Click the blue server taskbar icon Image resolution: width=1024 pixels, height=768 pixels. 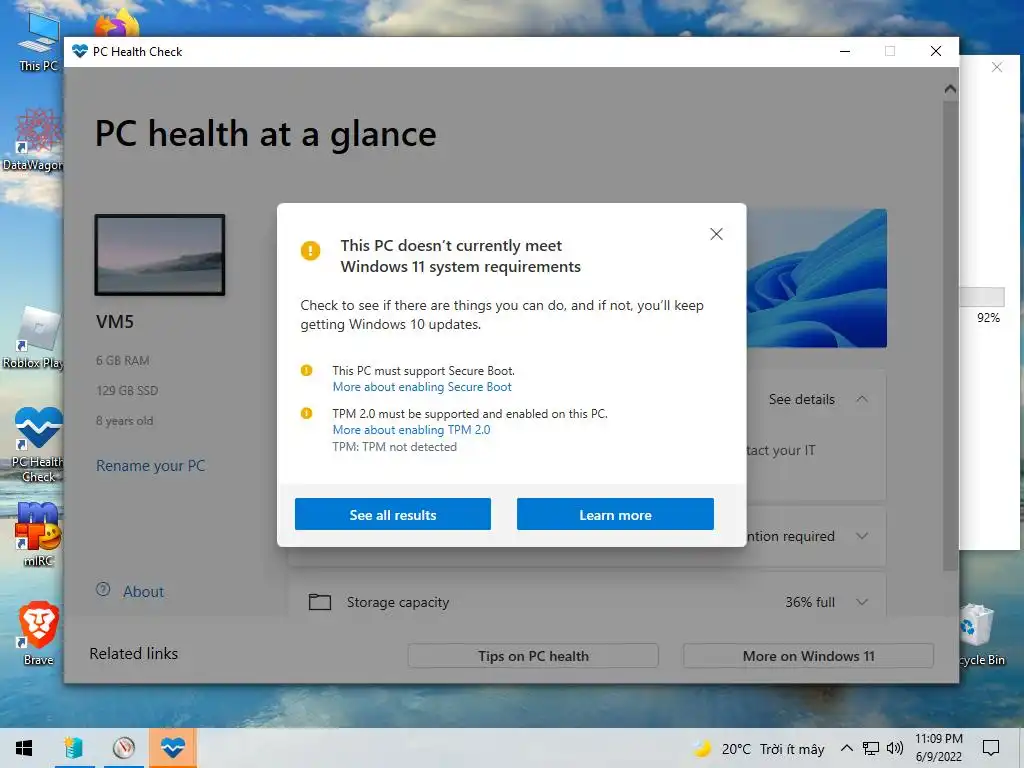click(74, 748)
